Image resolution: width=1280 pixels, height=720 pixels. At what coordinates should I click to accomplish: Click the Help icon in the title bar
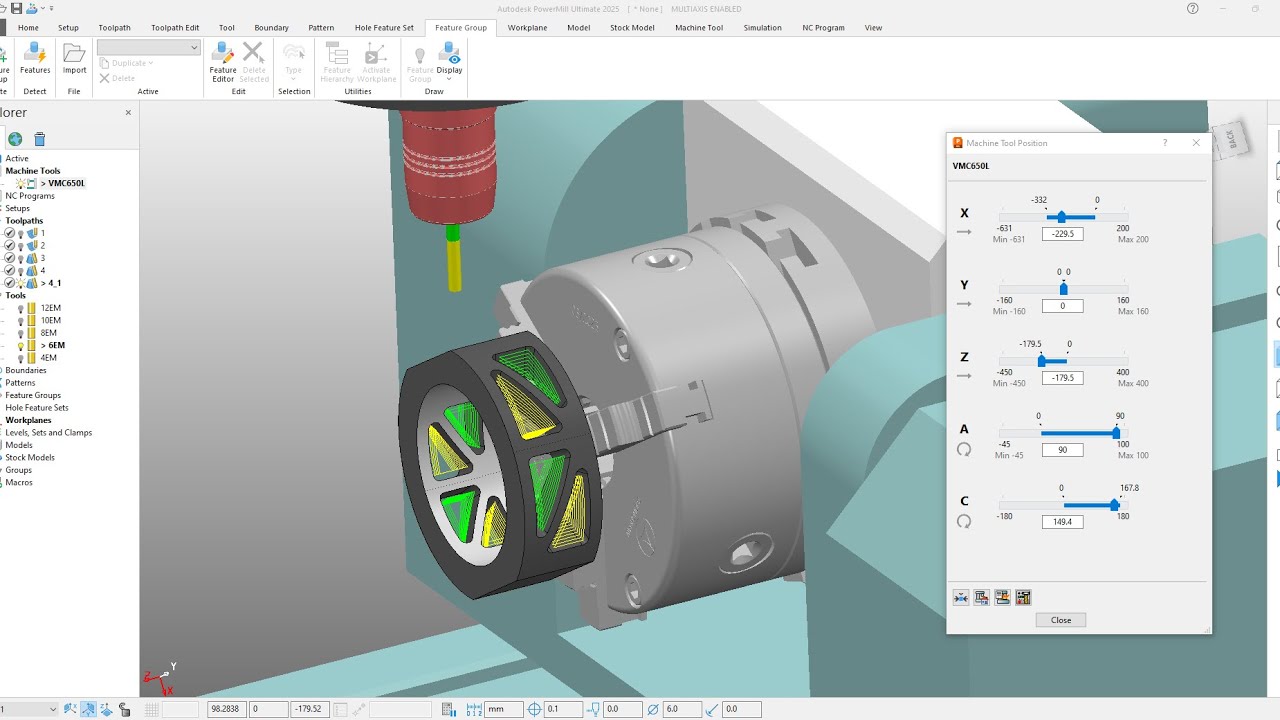[1193, 8]
